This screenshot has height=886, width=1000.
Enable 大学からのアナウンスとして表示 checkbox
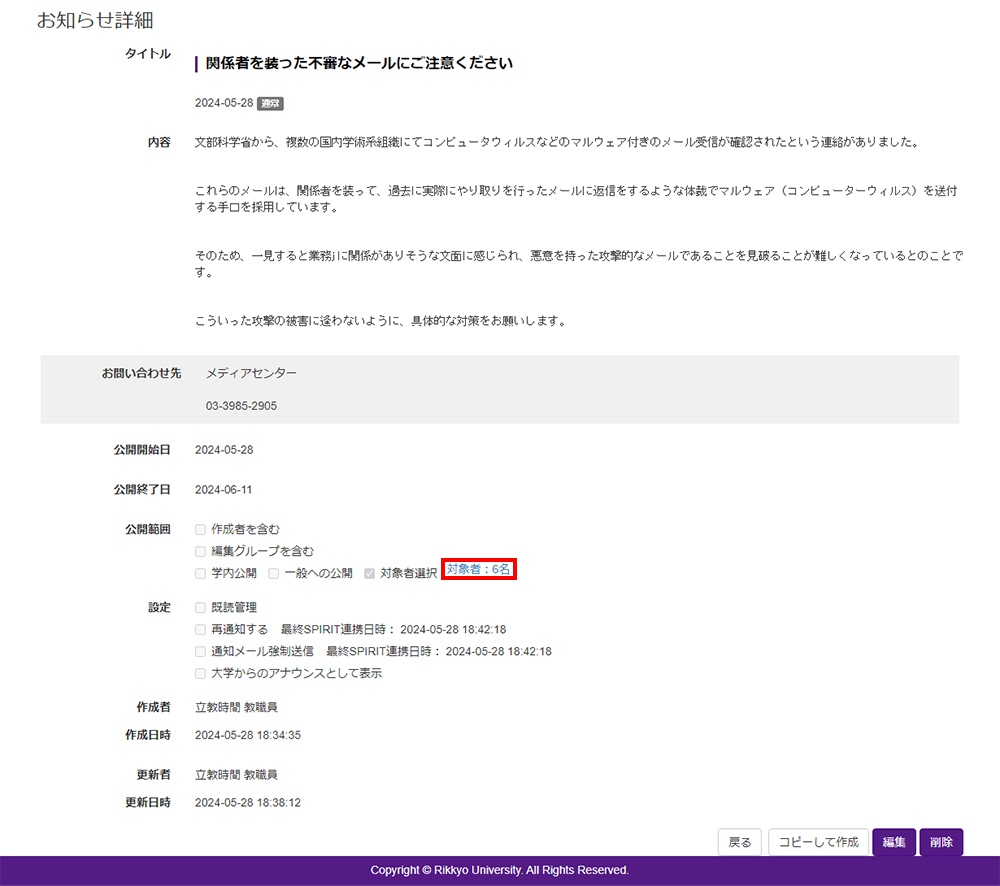click(x=201, y=673)
